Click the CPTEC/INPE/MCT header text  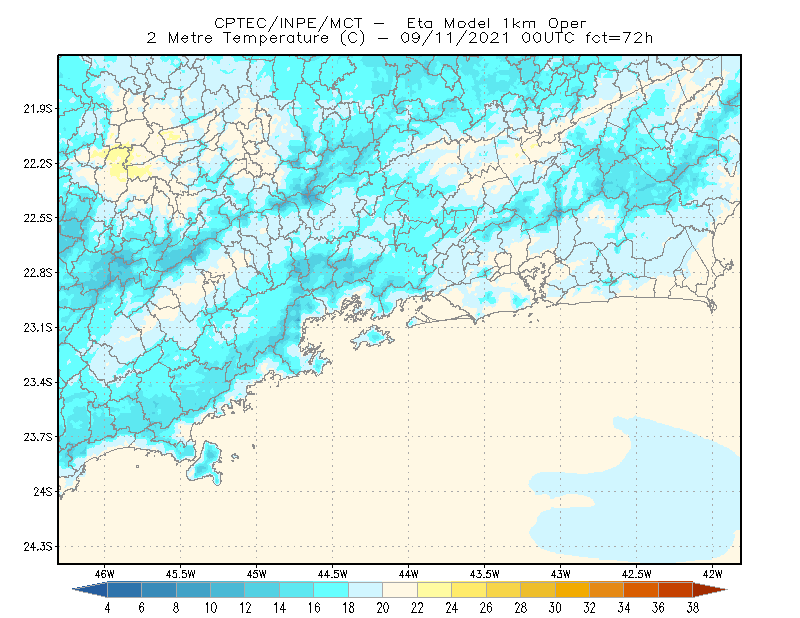tap(288, 23)
